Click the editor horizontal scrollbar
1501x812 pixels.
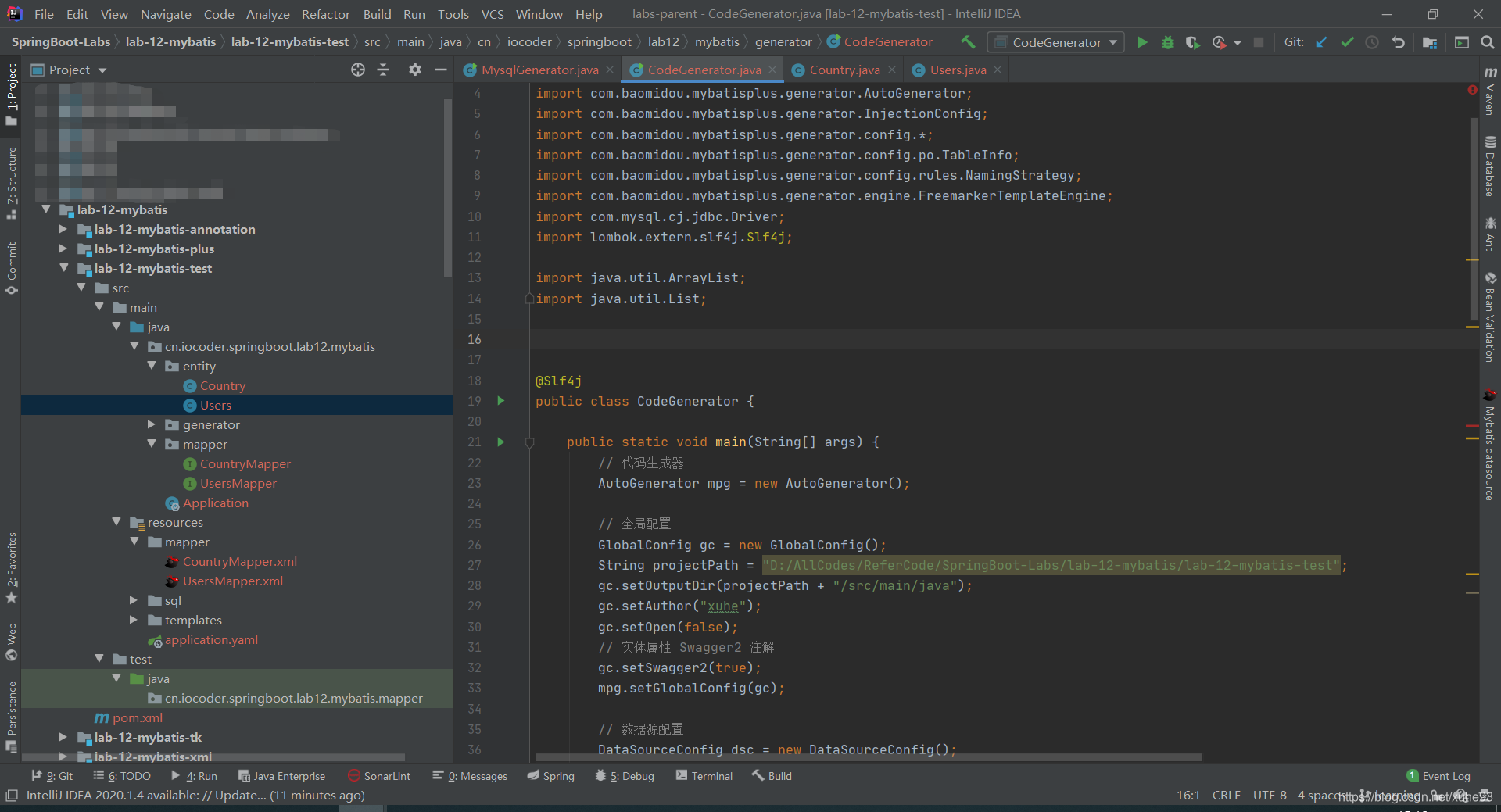868,757
